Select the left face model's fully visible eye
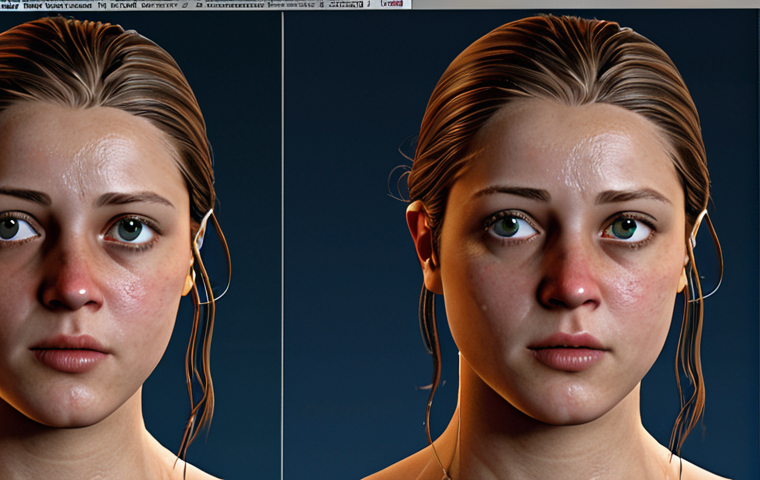The width and height of the screenshot is (760, 480). (130, 231)
